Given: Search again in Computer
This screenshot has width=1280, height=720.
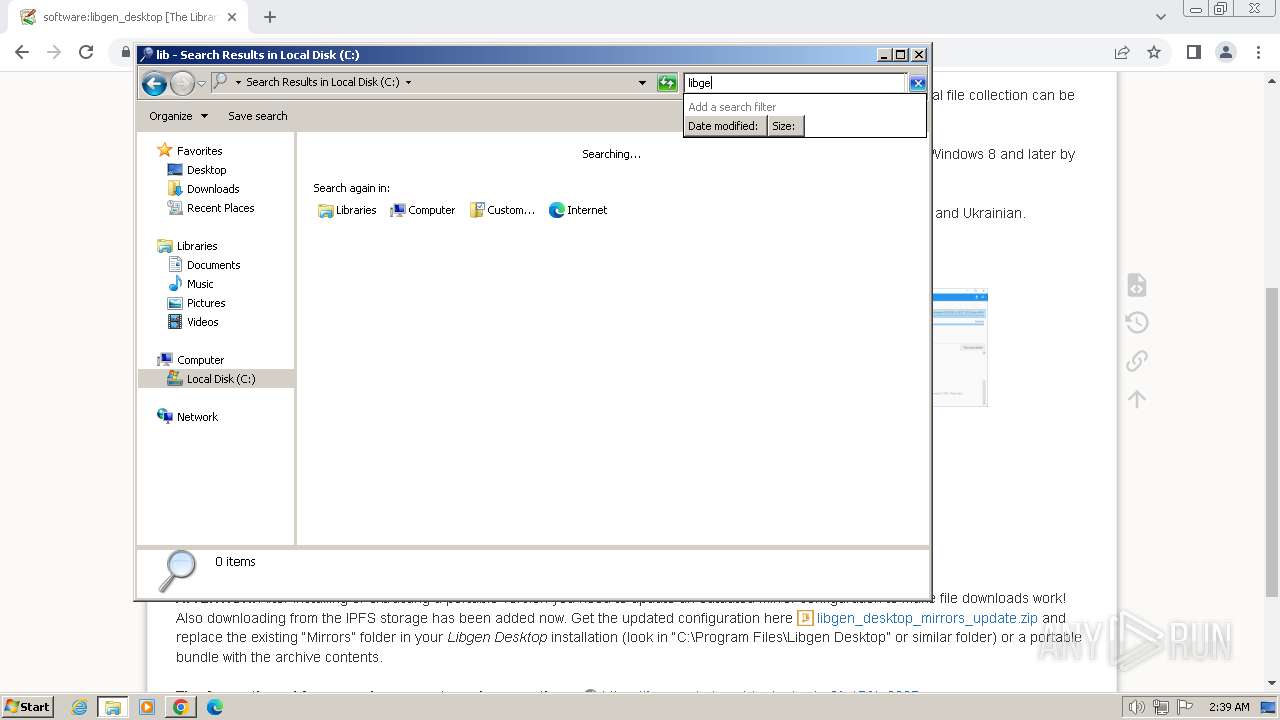Looking at the screenshot, I should click(x=422, y=210).
